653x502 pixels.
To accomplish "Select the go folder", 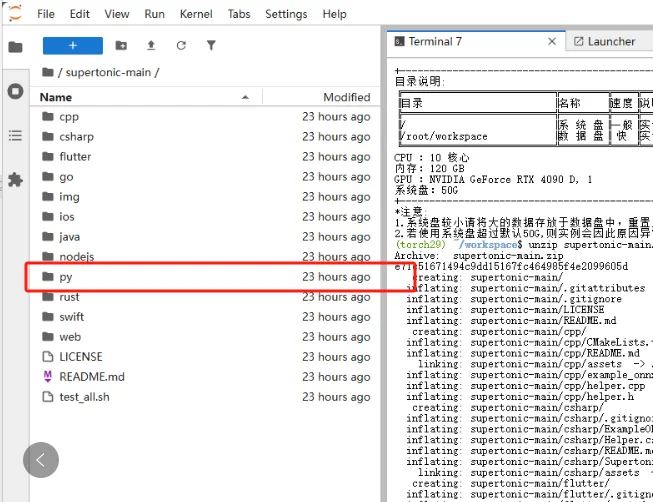I will tap(204, 177).
